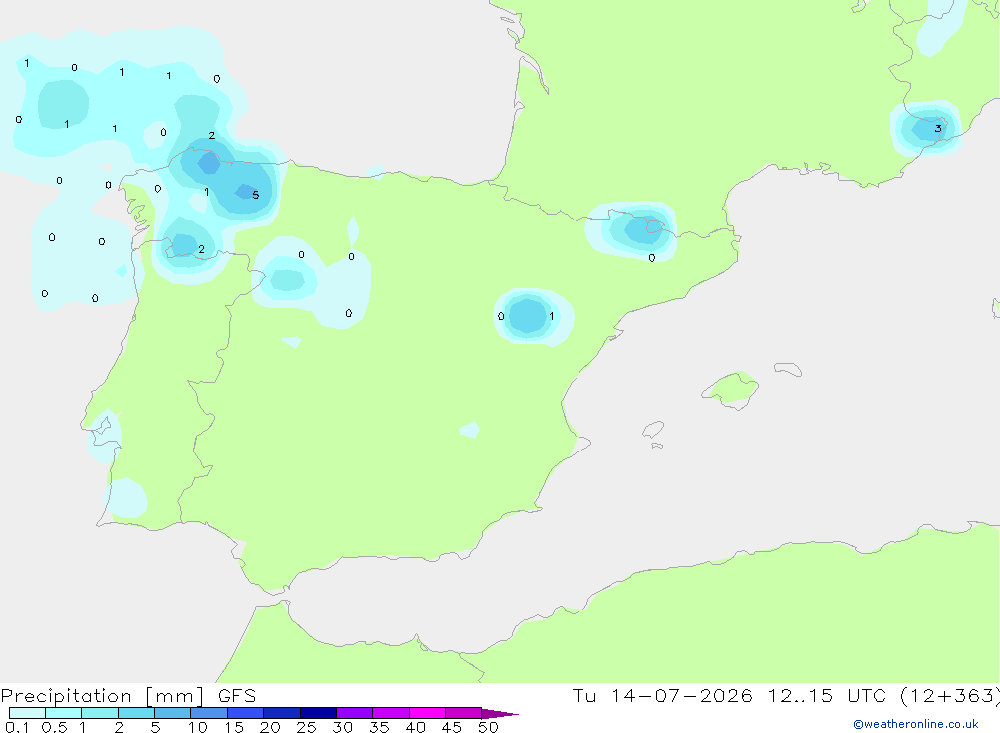
Task: Pick the 45–50 mm legend swatch
Action: (x=463, y=713)
